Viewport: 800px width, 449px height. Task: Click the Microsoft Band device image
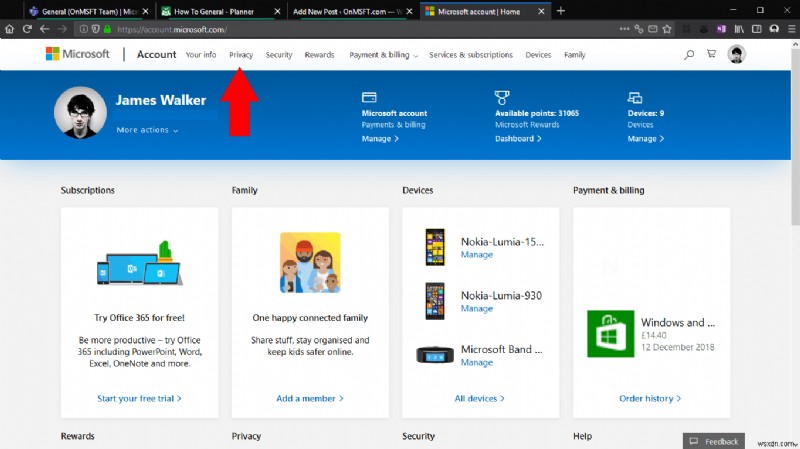435,355
